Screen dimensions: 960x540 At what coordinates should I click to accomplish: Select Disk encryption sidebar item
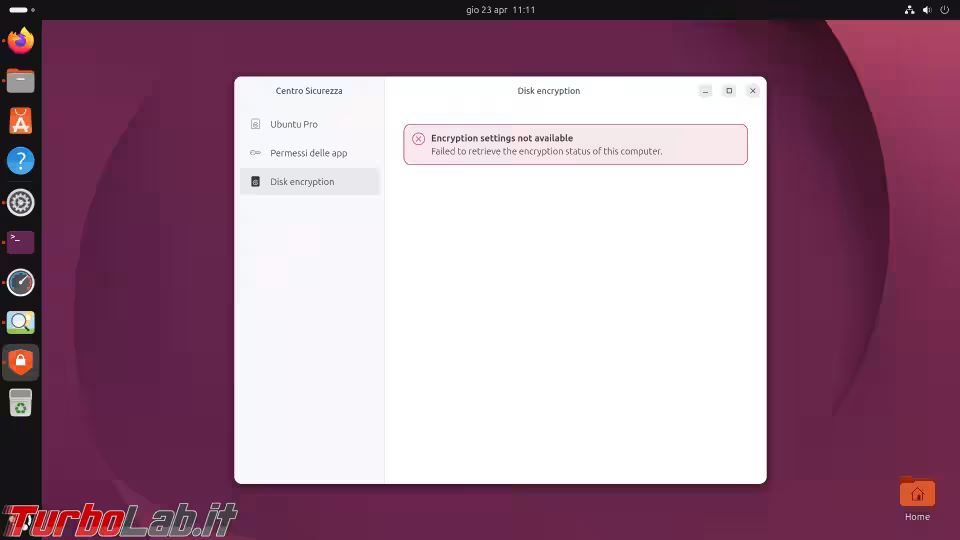pyautogui.click(x=302, y=182)
